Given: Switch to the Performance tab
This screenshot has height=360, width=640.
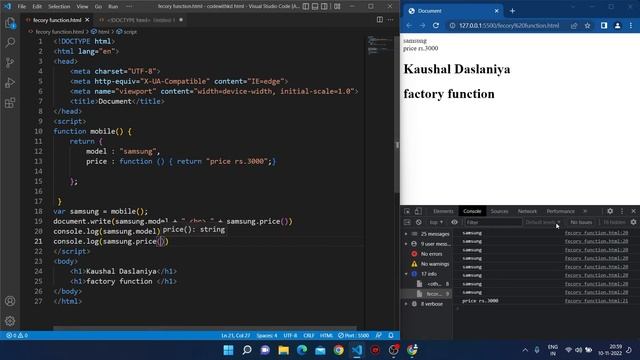Looking at the screenshot, I should coord(560,211).
